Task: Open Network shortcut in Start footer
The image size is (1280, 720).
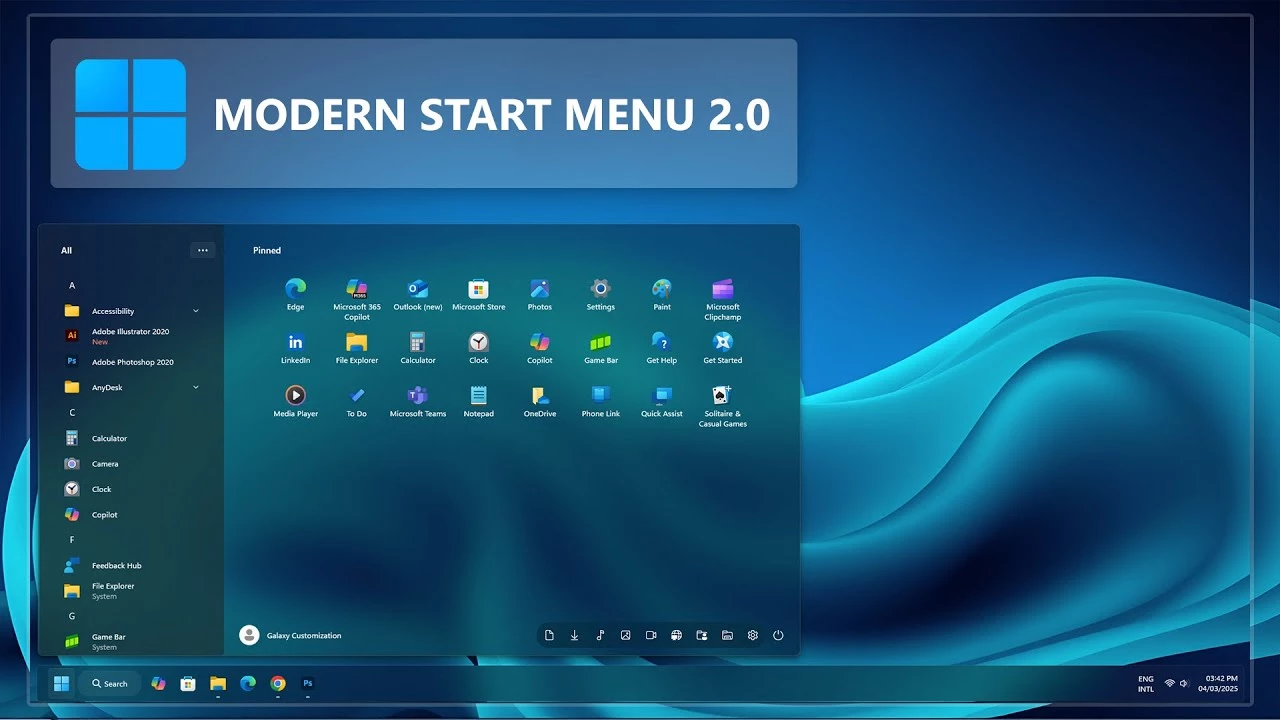Action: pyautogui.click(x=676, y=635)
